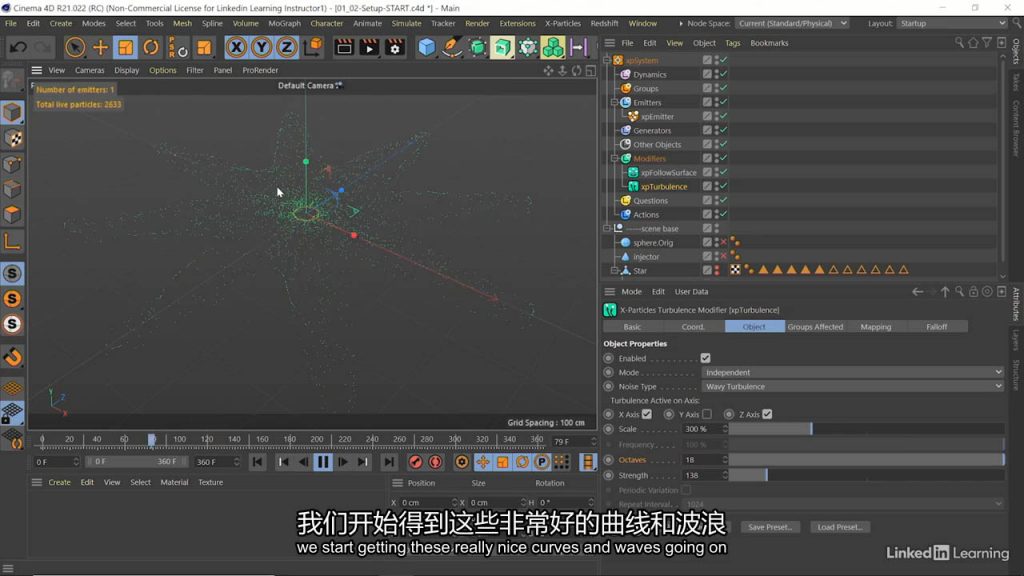
Task: Go to start of animation
Action: tap(257, 462)
